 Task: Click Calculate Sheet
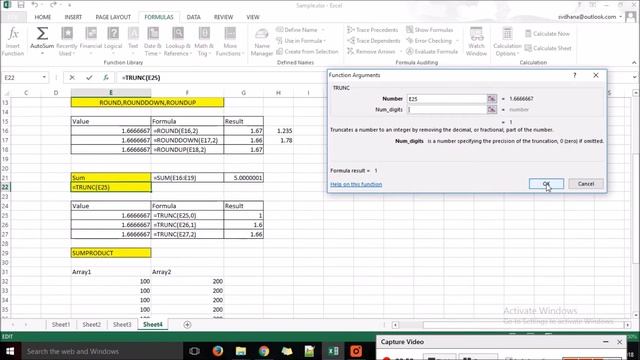click(548, 48)
